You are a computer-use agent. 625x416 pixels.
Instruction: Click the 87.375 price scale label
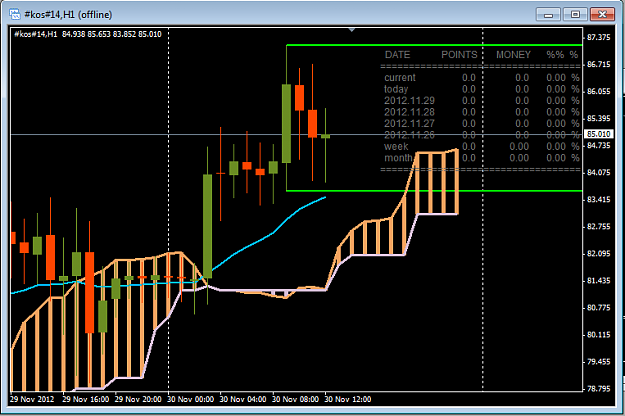point(599,37)
